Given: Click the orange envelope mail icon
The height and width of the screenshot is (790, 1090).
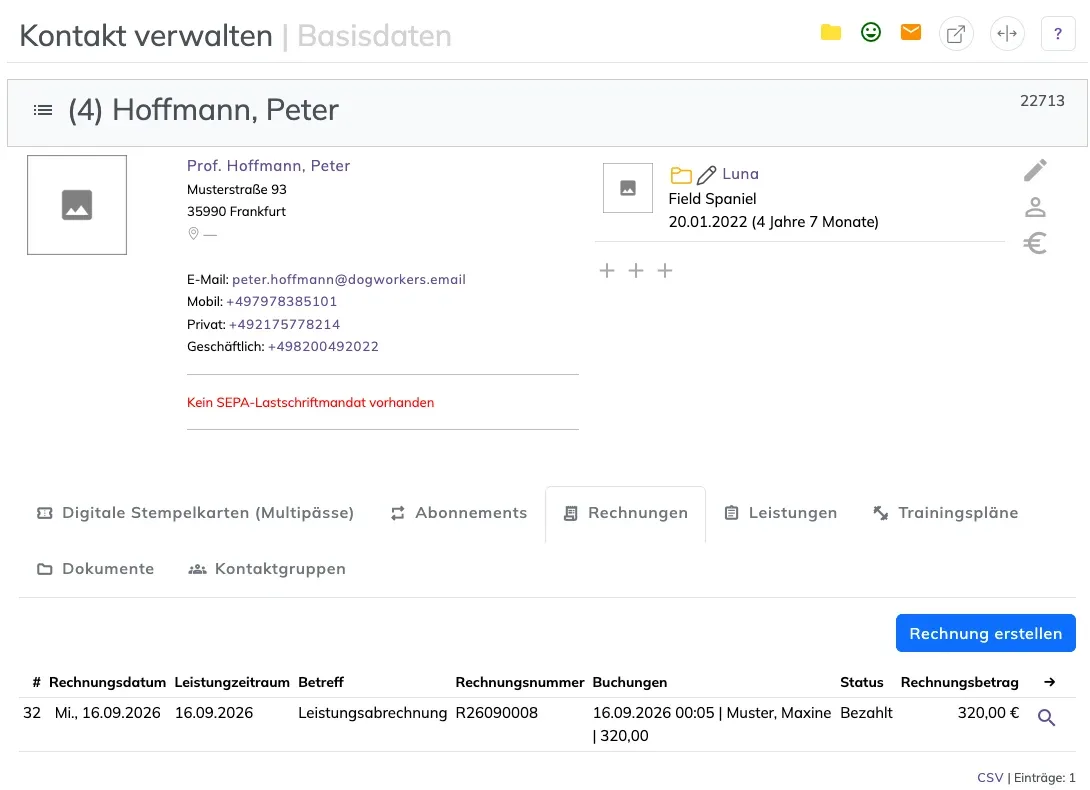Looking at the screenshot, I should 911,32.
